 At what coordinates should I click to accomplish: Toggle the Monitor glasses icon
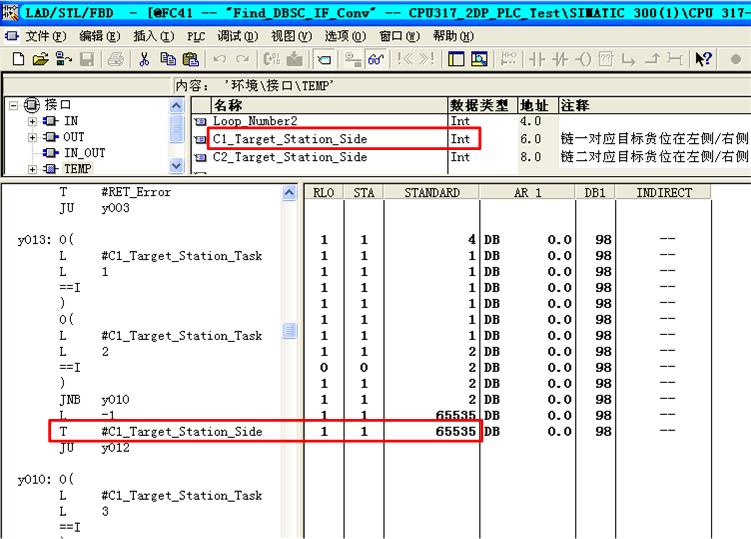point(376,59)
